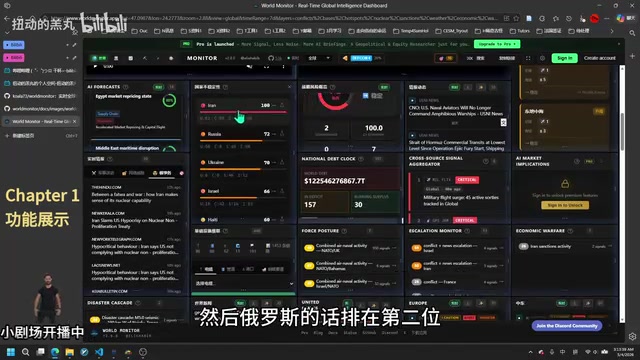The height and width of the screenshot is (360, 640).
Task: Click the world debt value $122546276867.7T
Action: point(335,181)
